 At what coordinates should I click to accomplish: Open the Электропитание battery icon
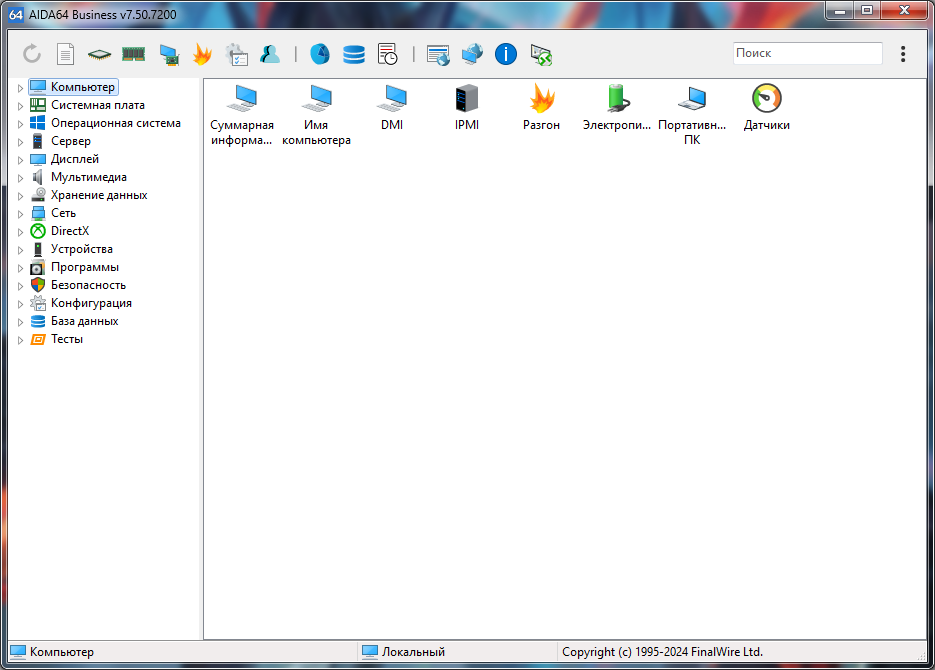tap(617, 108)
